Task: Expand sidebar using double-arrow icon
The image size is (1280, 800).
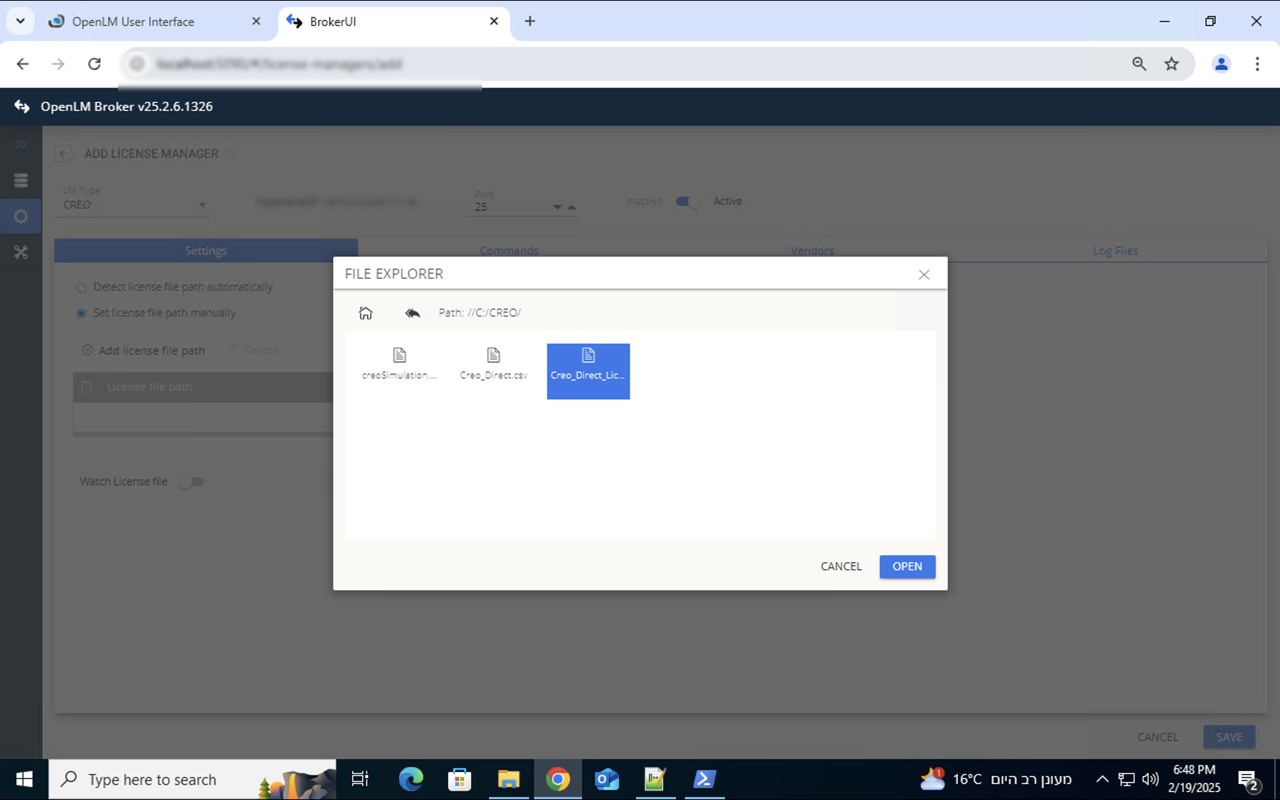Action: [21, 144]
